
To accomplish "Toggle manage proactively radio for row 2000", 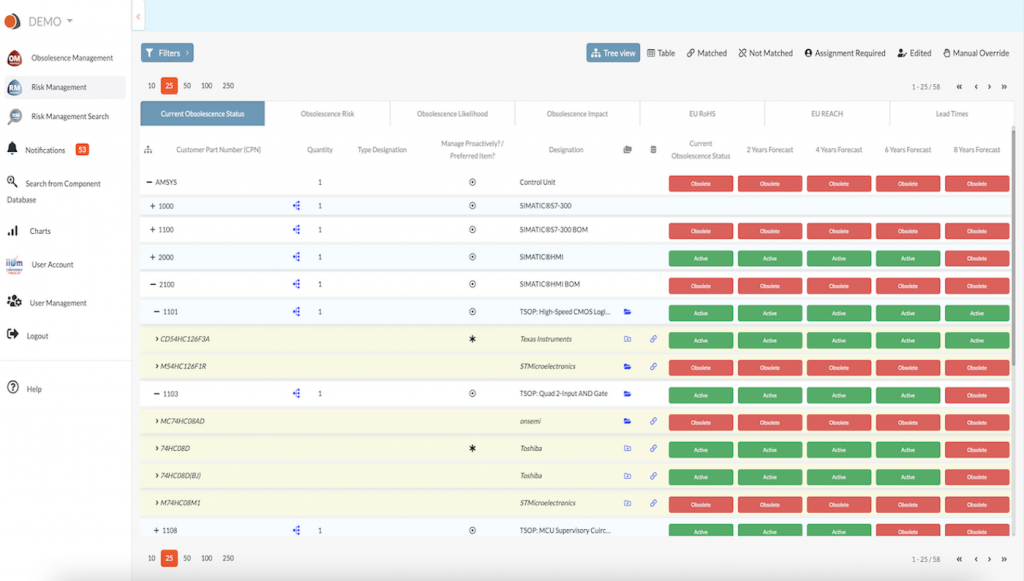I will [x=472, y=257].
